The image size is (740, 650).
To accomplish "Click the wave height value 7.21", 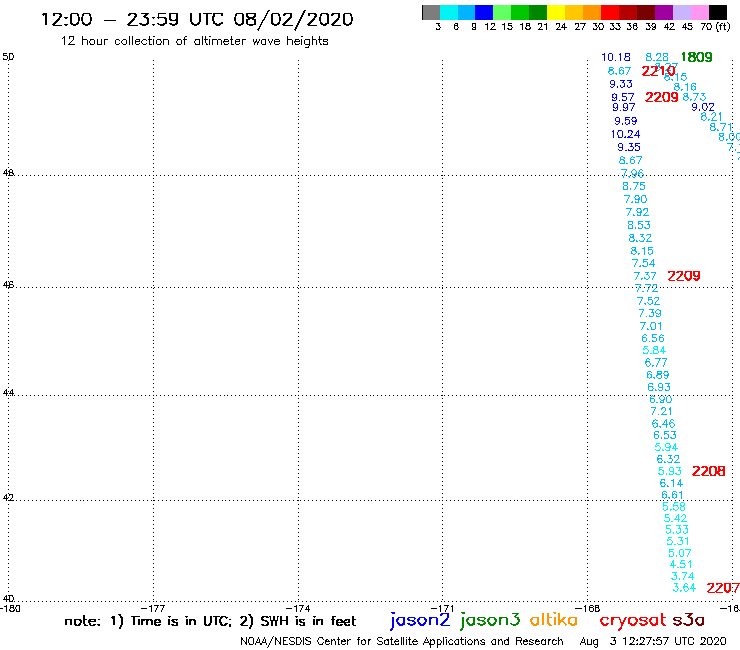I will point(661,411).
